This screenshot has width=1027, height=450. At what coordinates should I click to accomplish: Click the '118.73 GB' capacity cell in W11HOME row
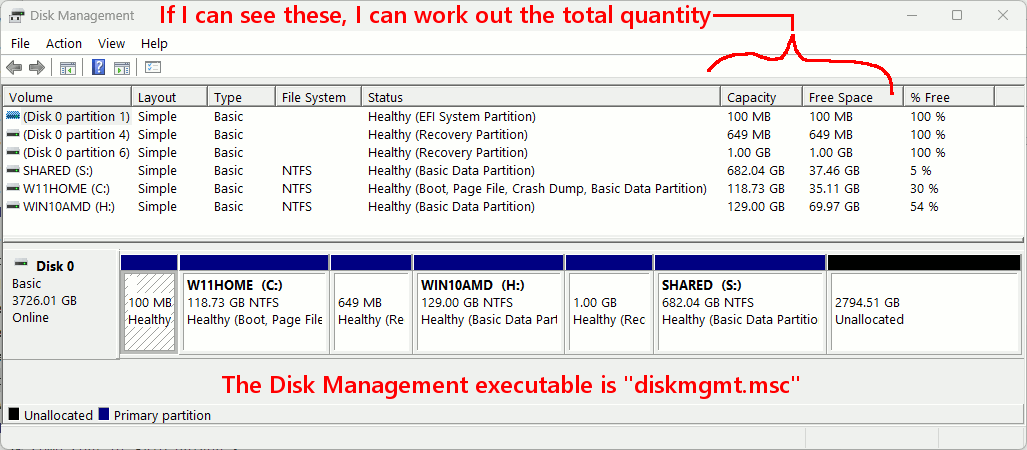(756, 189)
